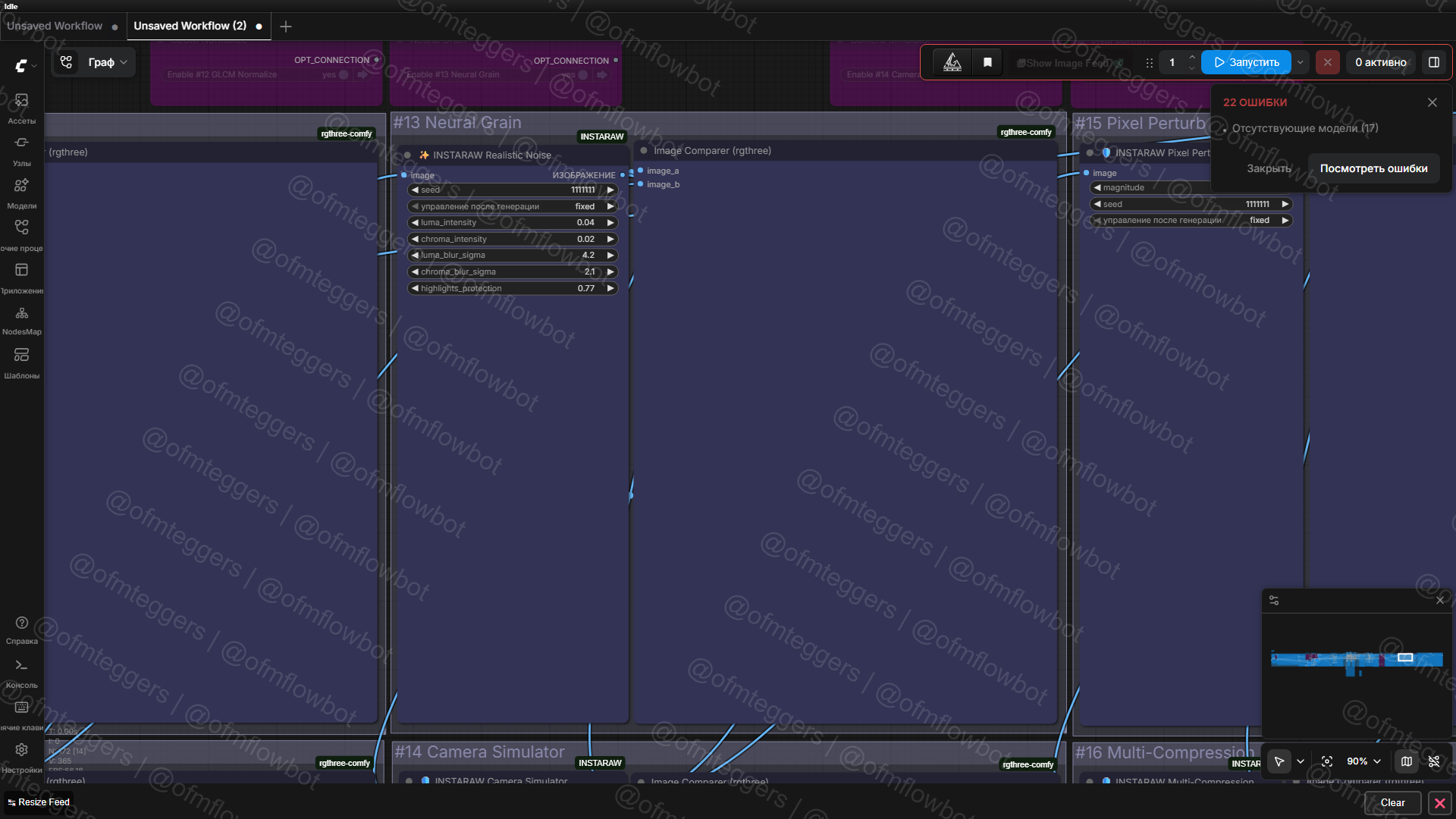The image size is (1456, 819).
Task: Toggle Enable #12 GLCM Normalize switch
Action: (x=344, y=74)
